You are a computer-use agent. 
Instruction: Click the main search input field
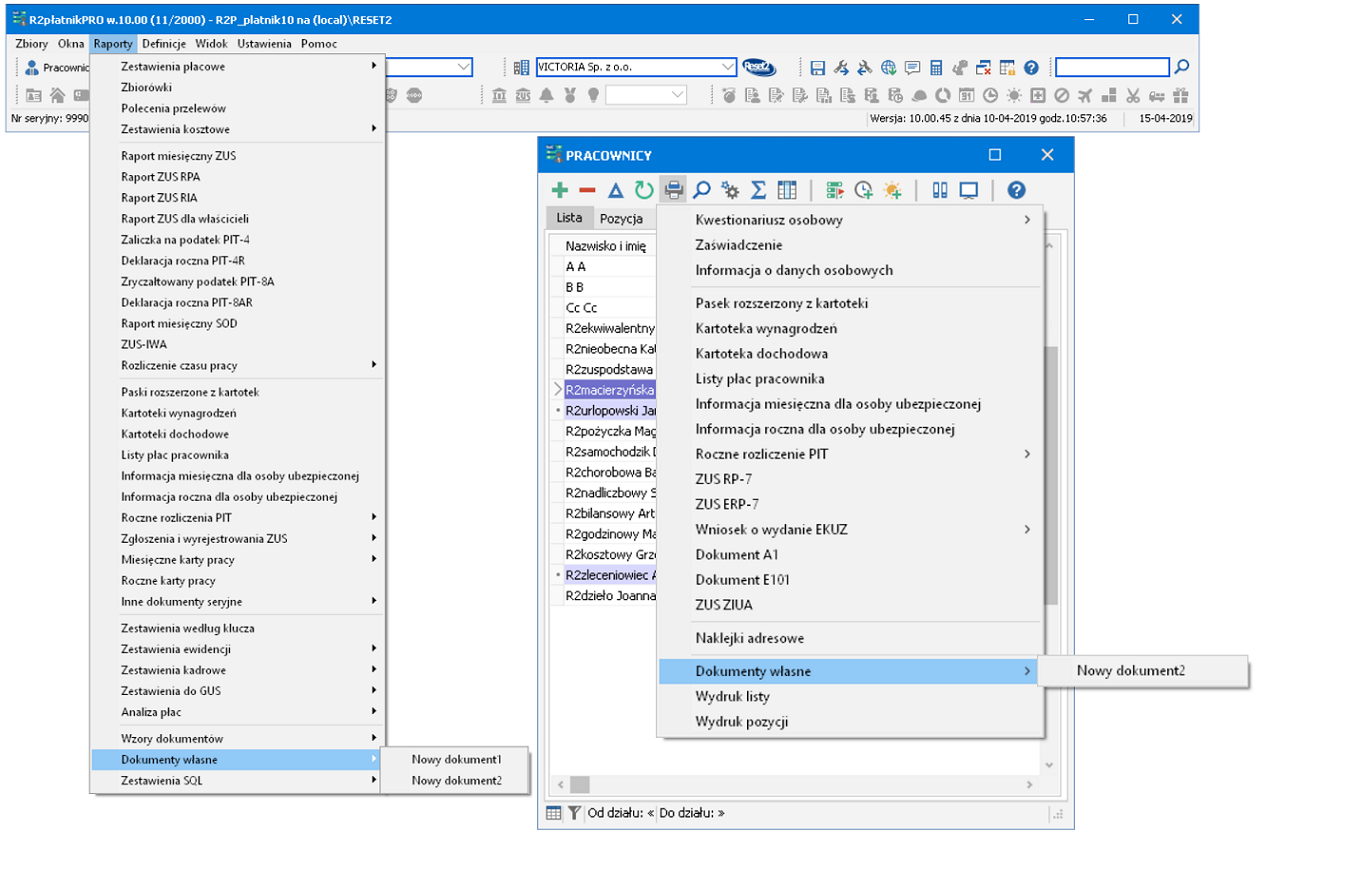pos(1112,67)
